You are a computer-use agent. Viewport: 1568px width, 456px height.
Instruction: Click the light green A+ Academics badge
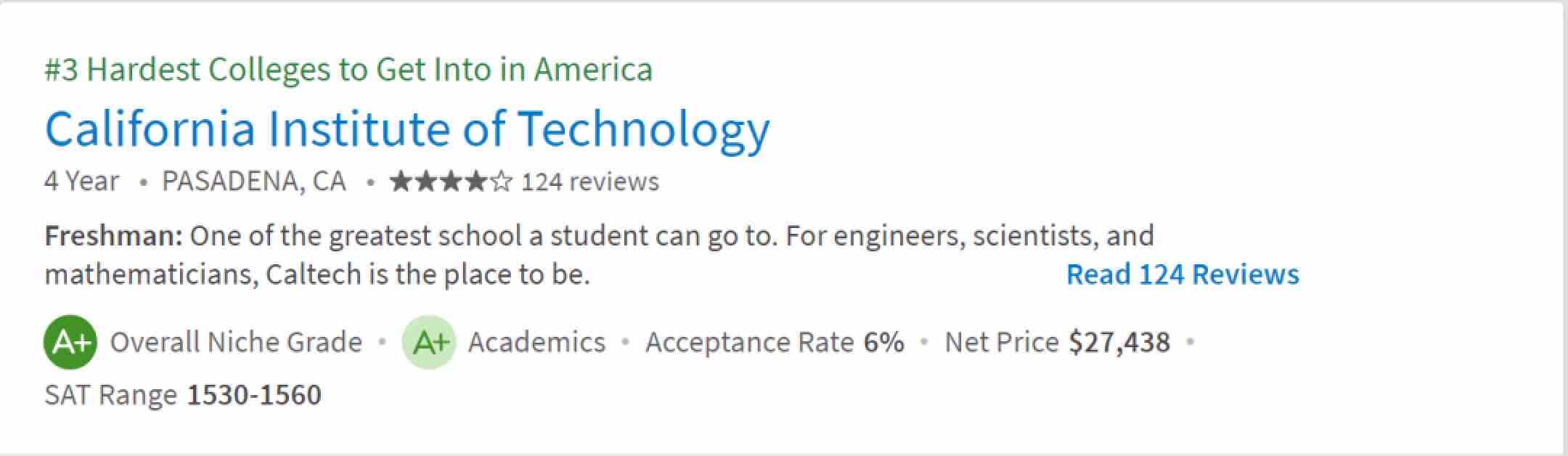(428, 342)
